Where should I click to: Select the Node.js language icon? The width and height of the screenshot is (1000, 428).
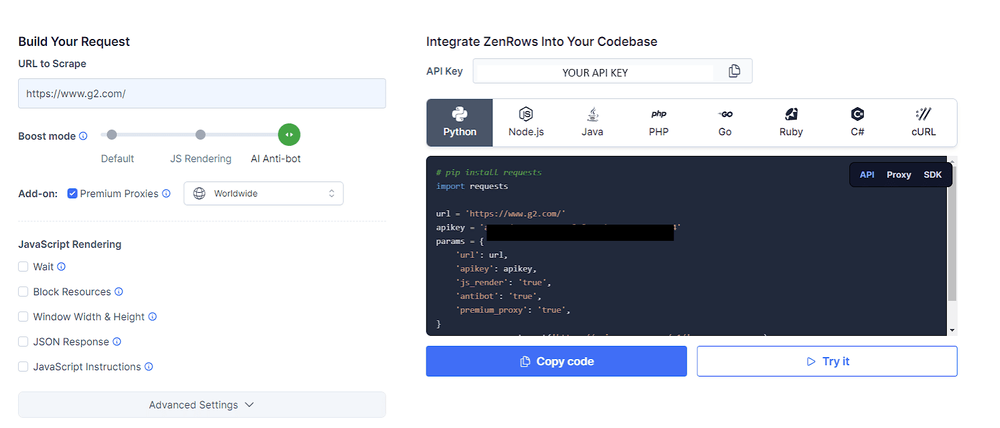[x=526, y=114]
